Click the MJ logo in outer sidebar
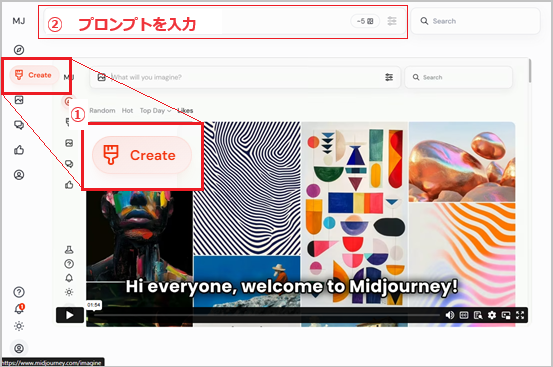 click(x=19, y=21)
